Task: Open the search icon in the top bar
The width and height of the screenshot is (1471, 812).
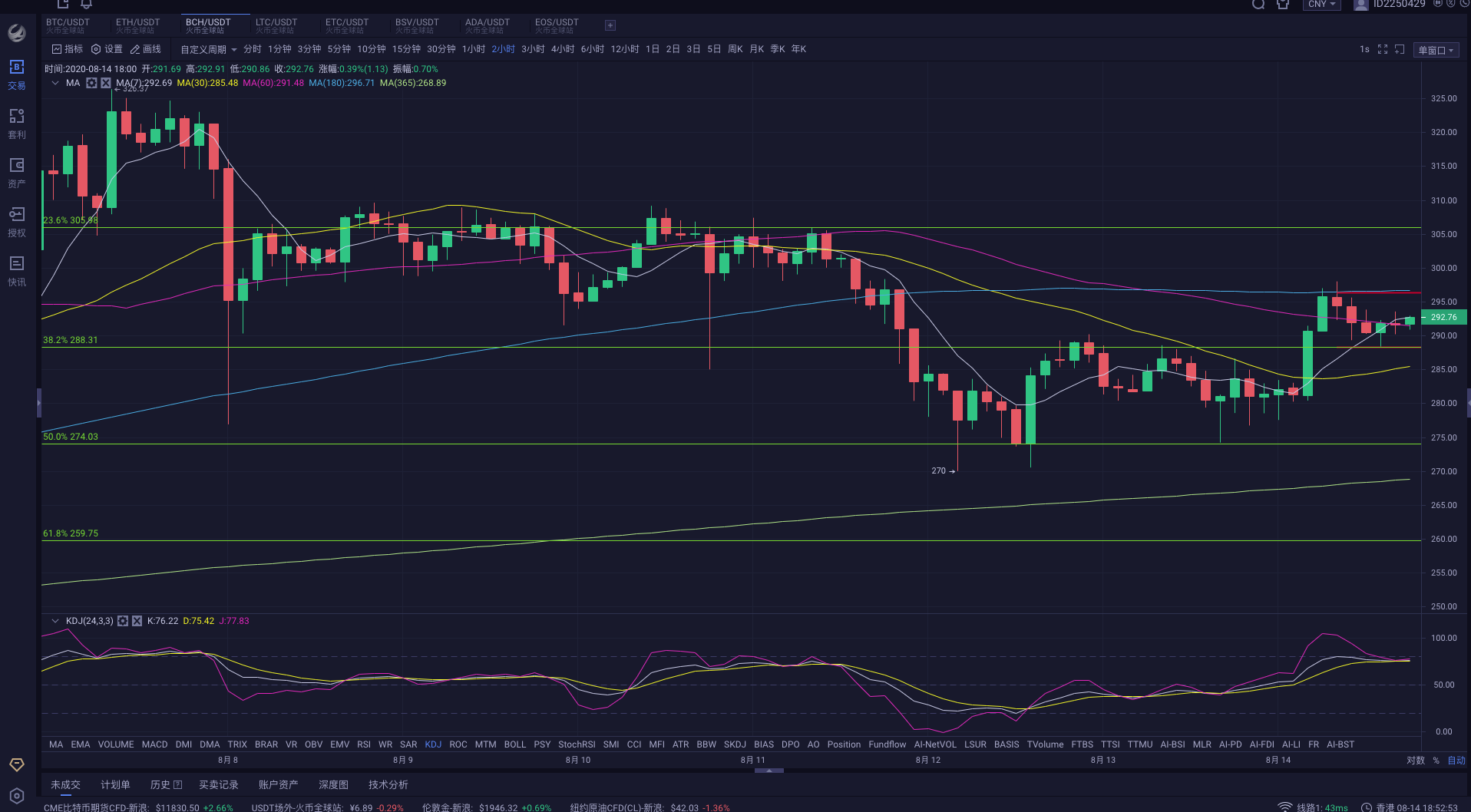Action: pos(1258,5)
